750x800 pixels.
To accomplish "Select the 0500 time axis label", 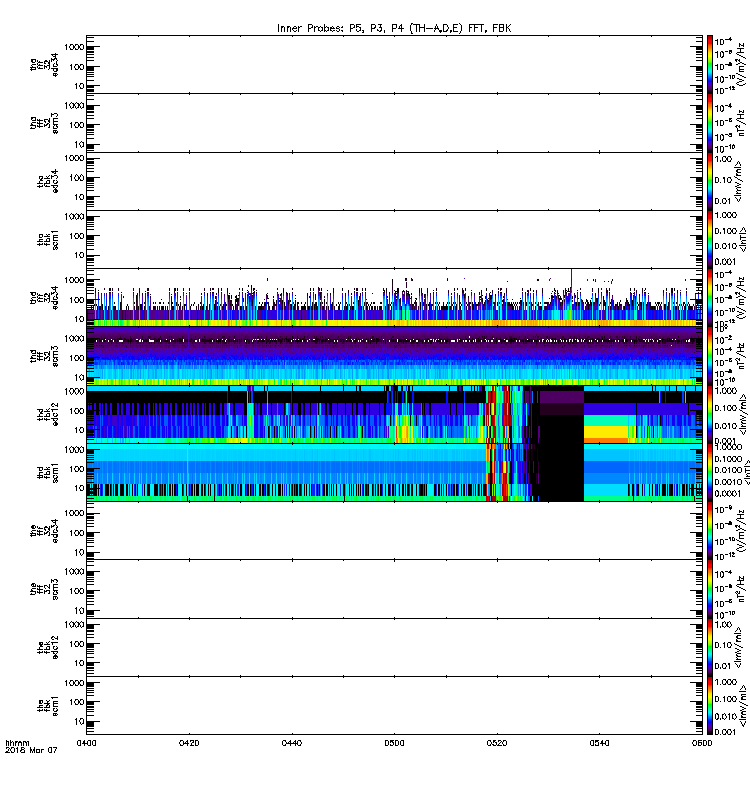I will coord(394,743).
